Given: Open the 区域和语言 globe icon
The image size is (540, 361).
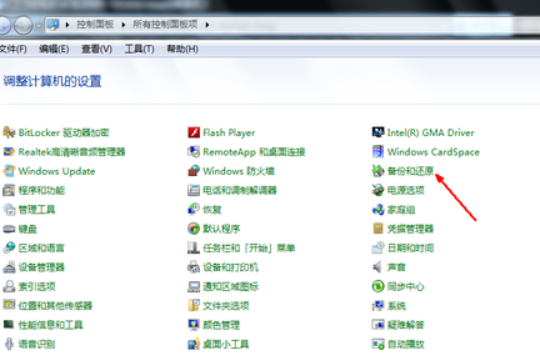Looking at the screenshot, I should point(9,248).
